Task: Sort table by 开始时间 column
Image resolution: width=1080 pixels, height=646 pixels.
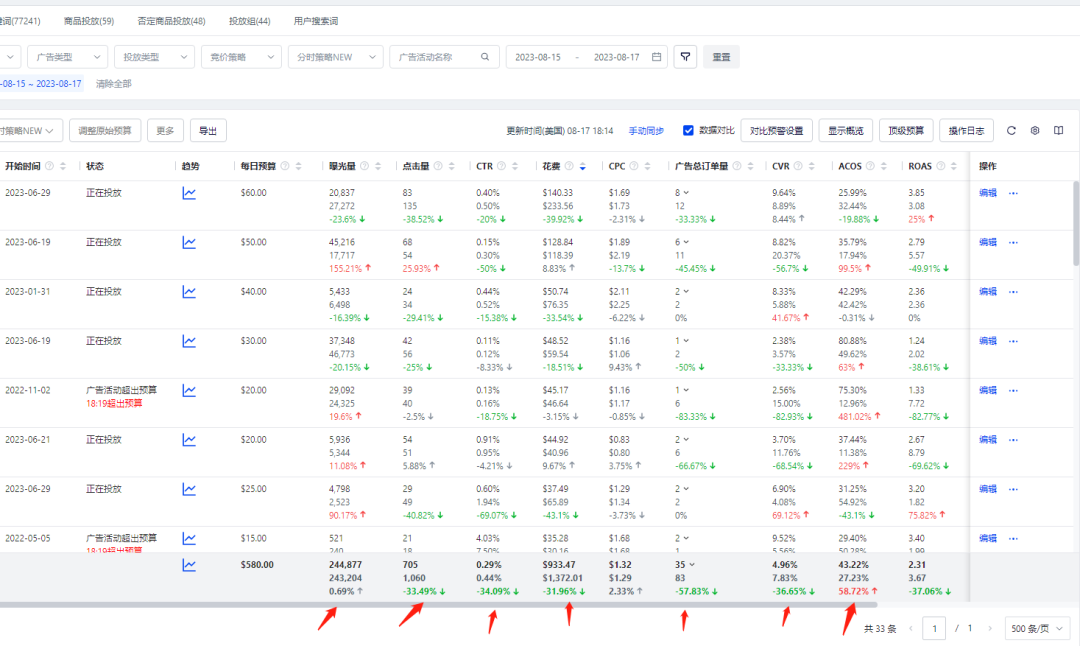Action: pyautogui.click(x=63, y=166)
